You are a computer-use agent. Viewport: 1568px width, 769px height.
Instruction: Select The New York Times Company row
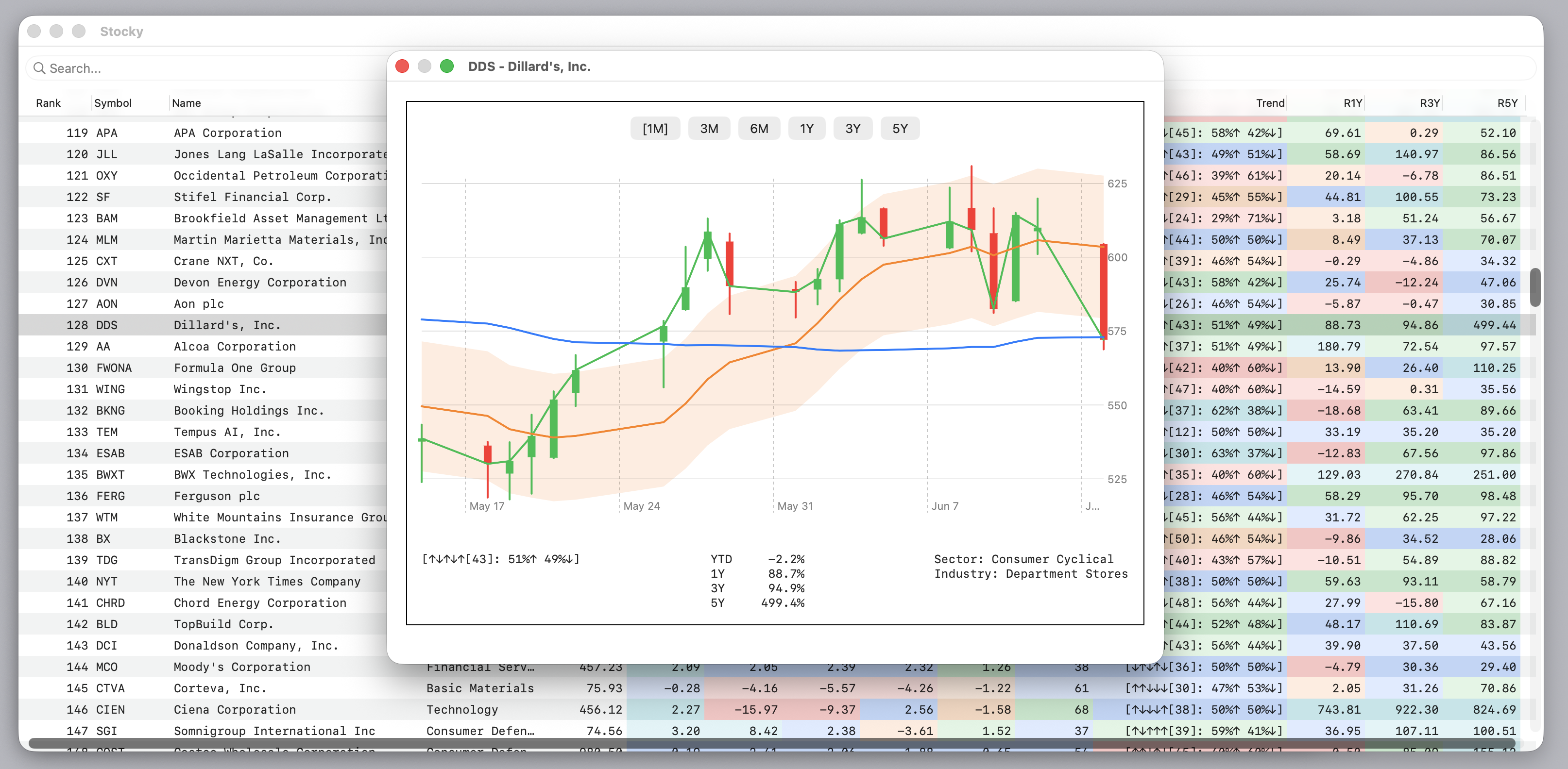point(202,581)
